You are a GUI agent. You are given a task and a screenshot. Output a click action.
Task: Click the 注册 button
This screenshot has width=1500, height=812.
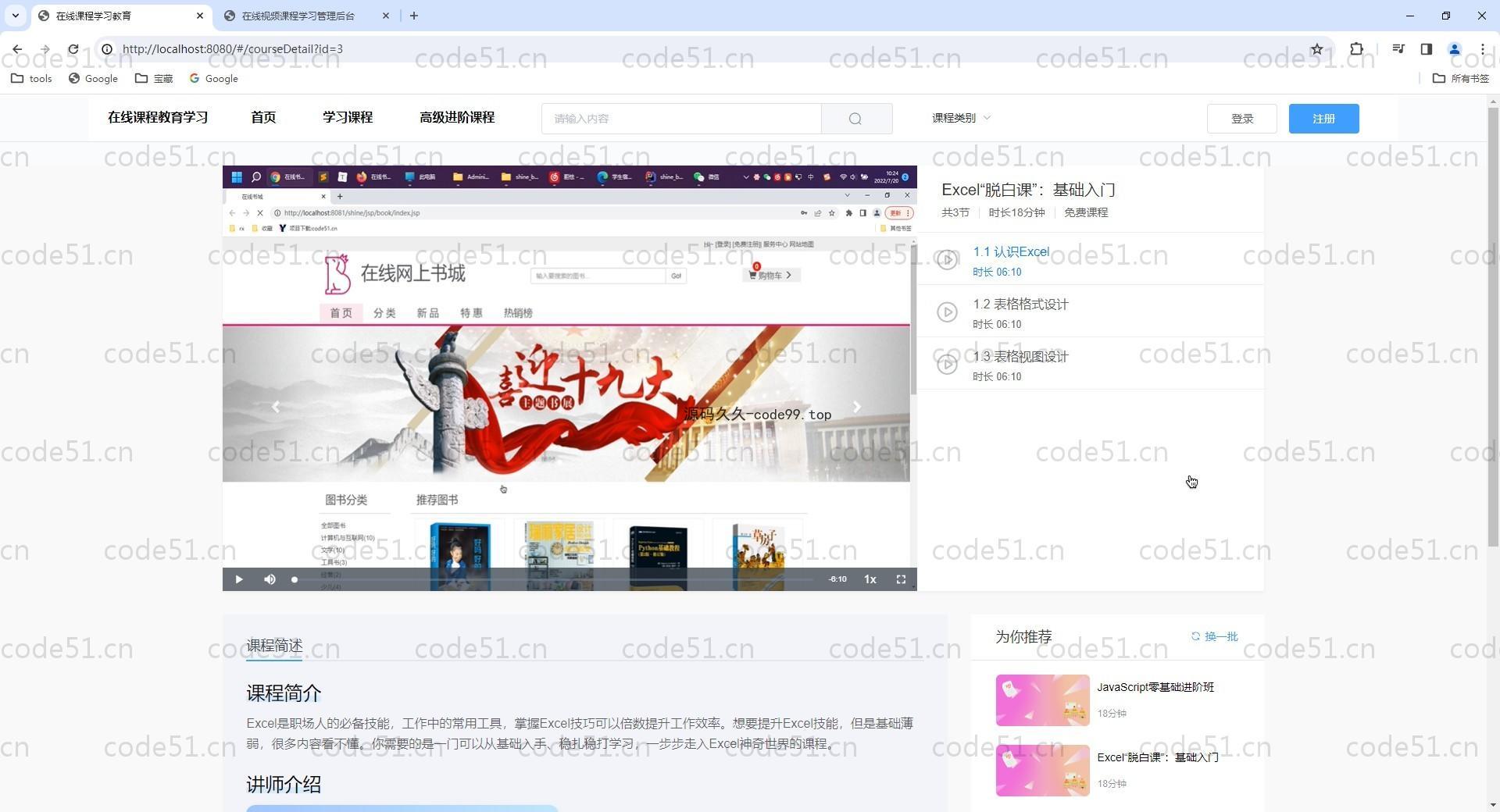click(x=1323, y=119)
